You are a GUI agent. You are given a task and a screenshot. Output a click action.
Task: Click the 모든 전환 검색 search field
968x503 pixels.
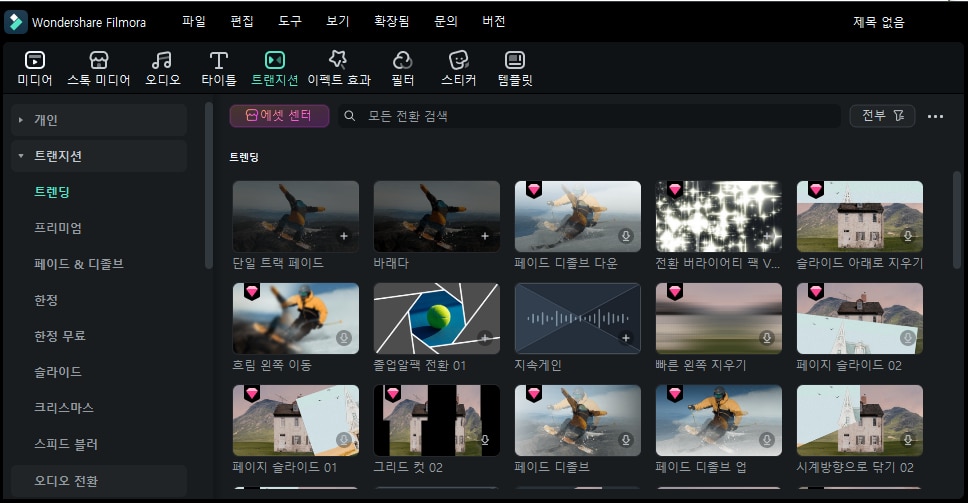click(590, 116)
